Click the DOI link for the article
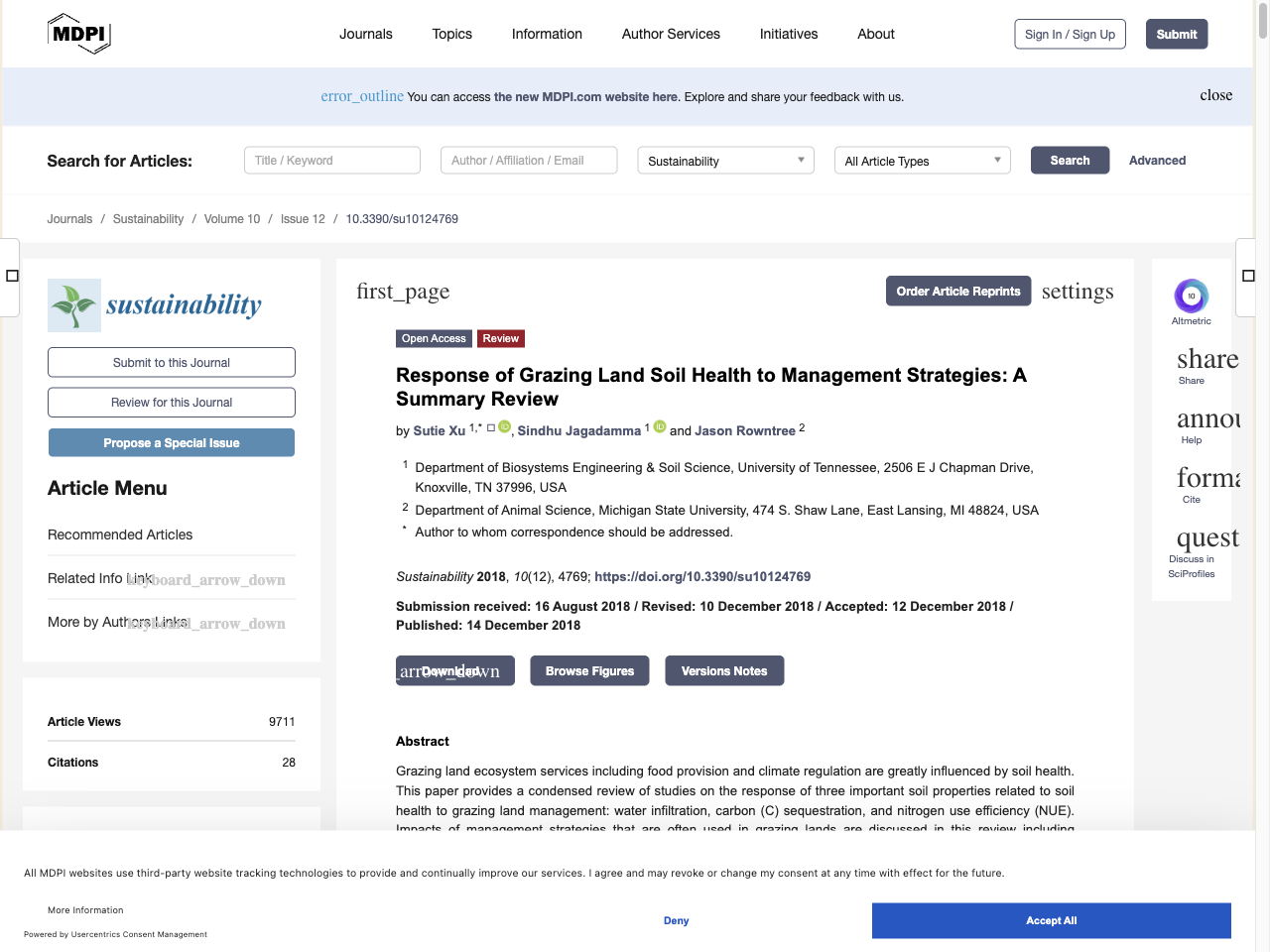Viewport: 1270px width, 952px height. [x=702, y=576]
